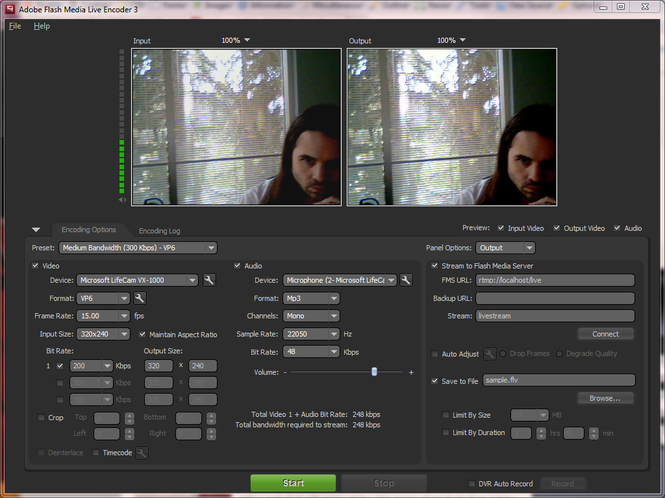Viewport: 665px width, 498px height.
Task: Open Input Size 320x240 dropdown
Action: pyautogui.click(x=103, y=334)
